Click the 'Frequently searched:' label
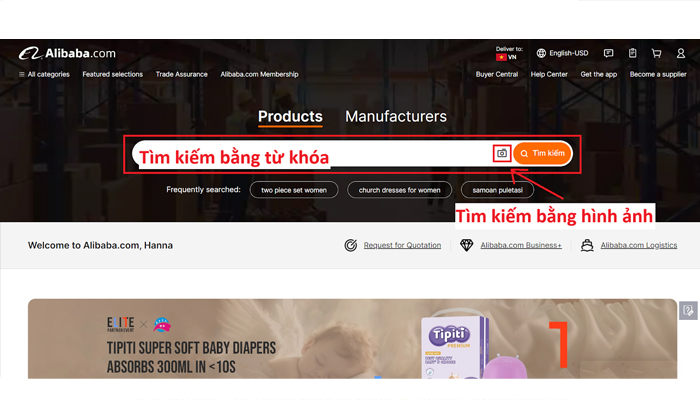The height and width of the screenshot is (400, 700). coord(203,190)
